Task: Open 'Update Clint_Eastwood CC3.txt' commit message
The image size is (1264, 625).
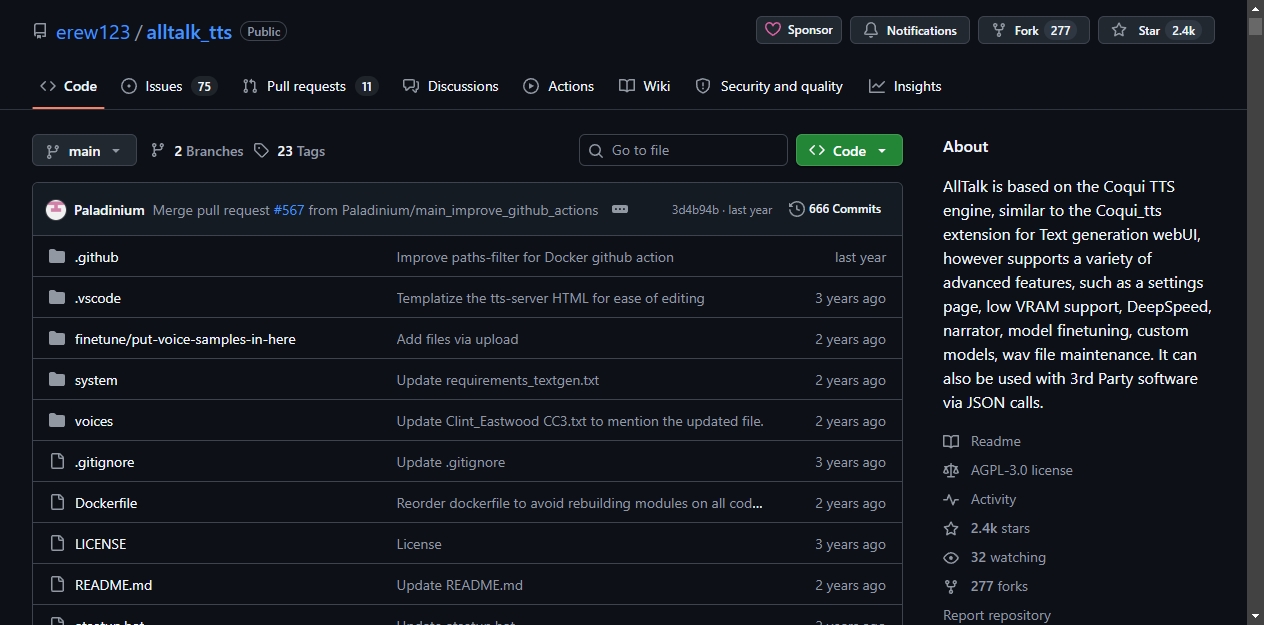Action: point(580,421)
